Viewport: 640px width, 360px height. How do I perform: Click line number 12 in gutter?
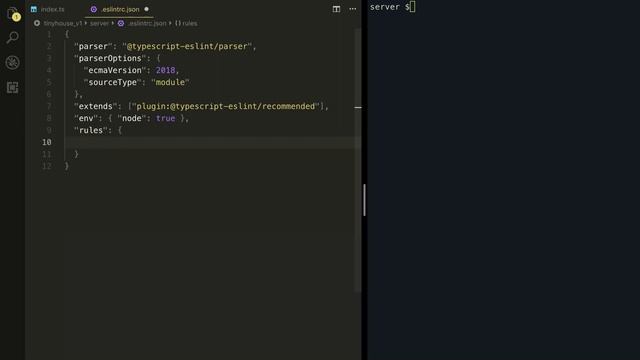tap(47, 167)
